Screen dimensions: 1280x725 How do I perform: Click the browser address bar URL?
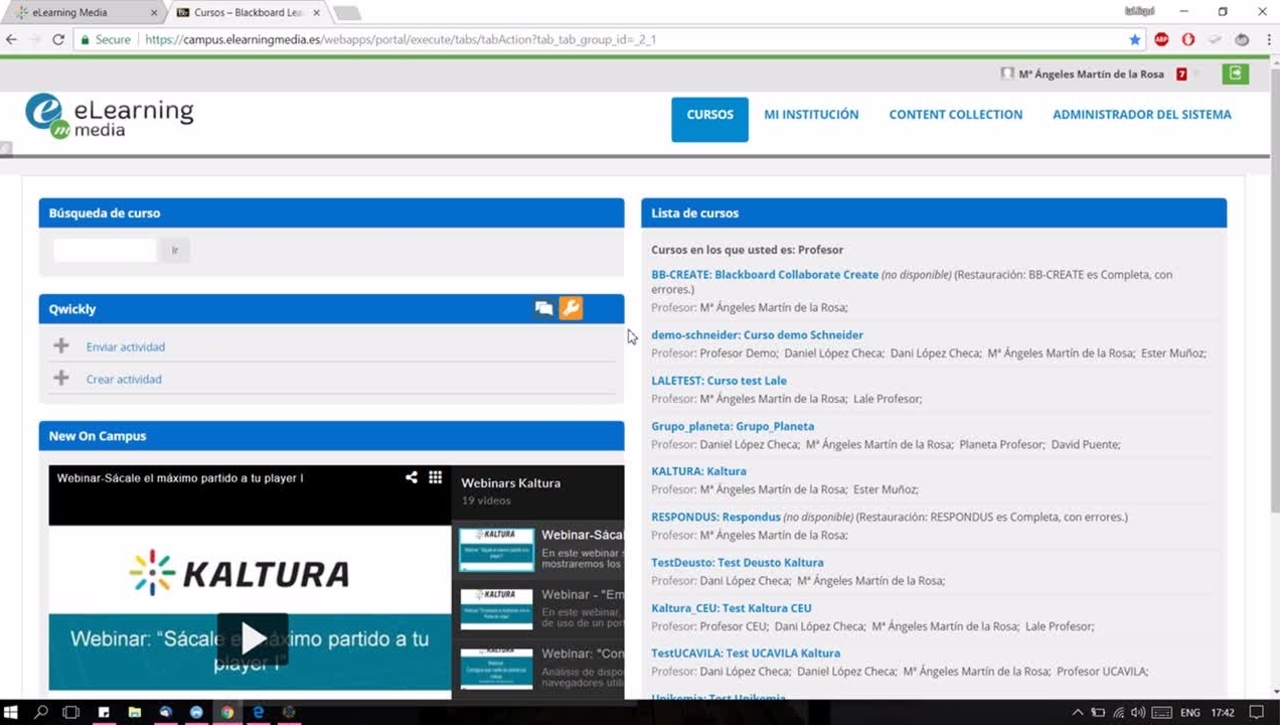[x=400, y=40]
